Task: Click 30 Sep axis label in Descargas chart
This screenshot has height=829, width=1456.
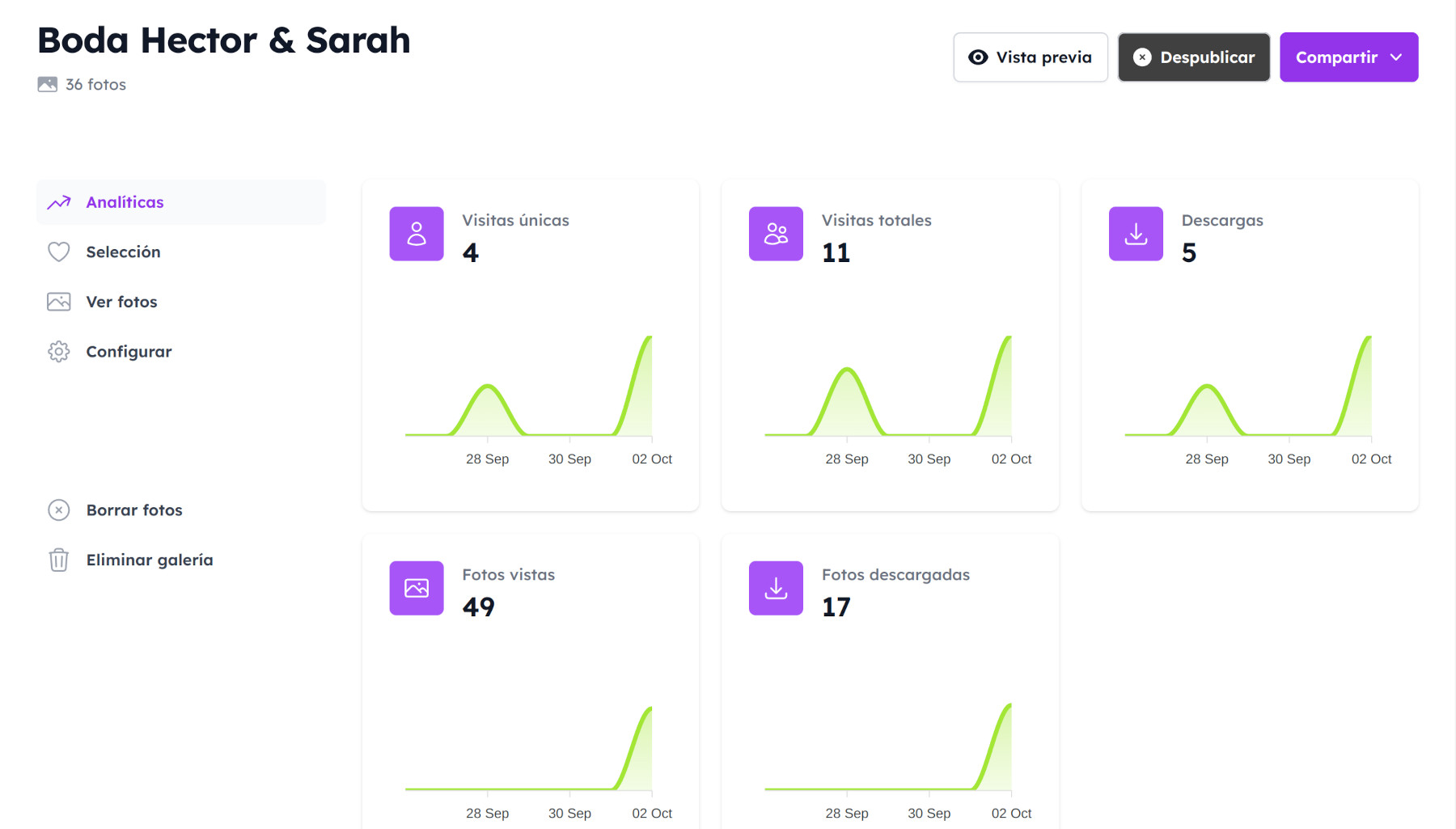Action: pos(1289,459)
